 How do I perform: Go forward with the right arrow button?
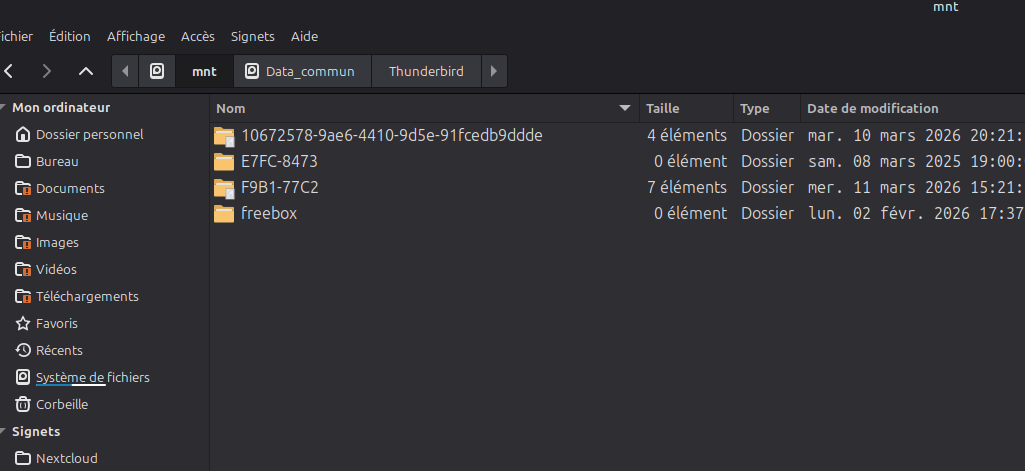coord(47,71)
